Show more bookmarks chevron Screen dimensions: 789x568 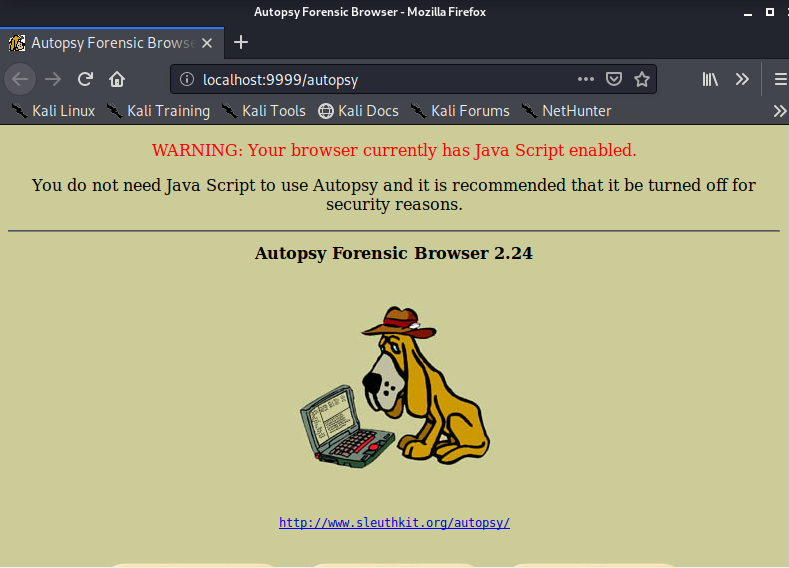click(780, 111)
